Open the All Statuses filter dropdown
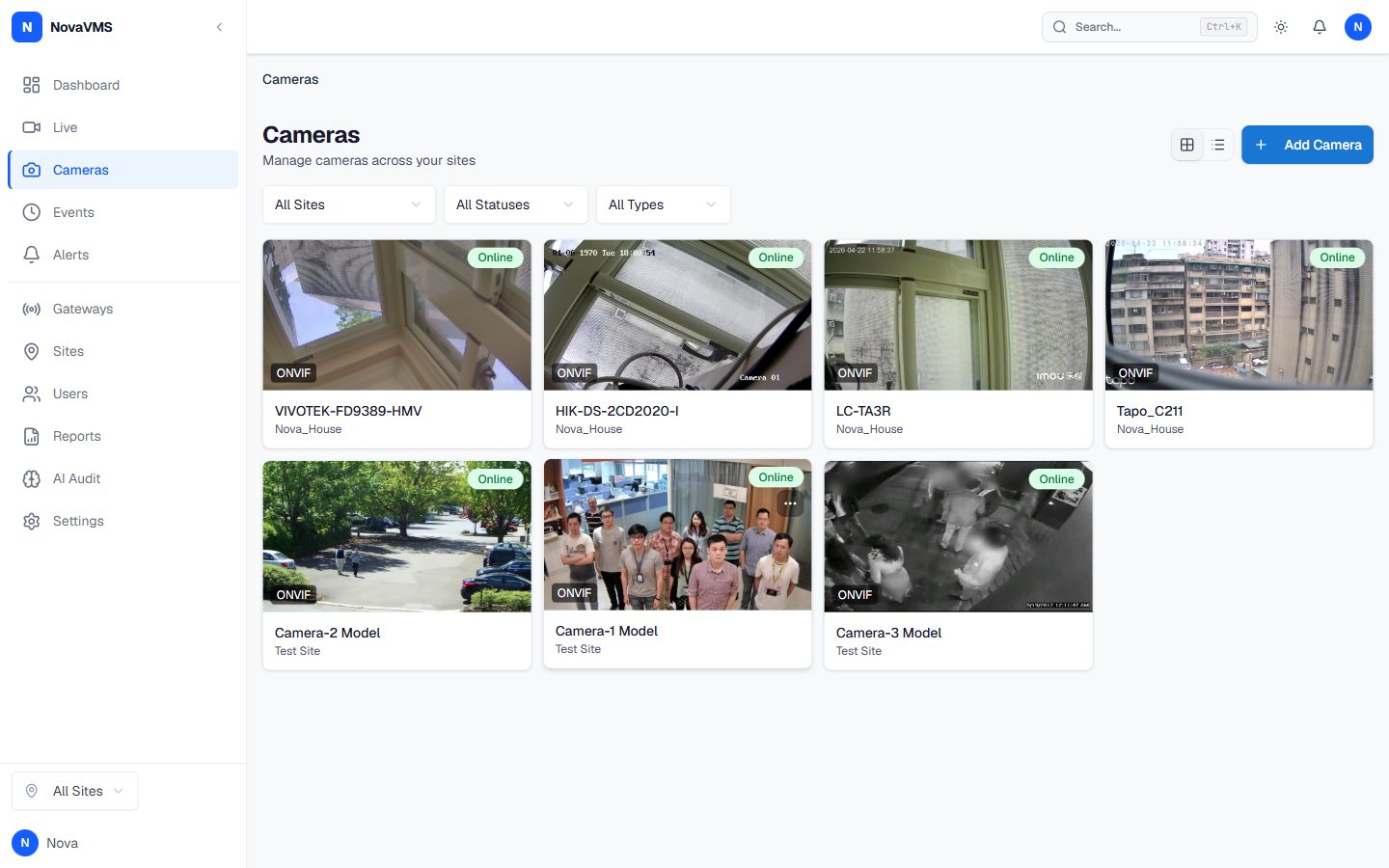Image resolution: width=1389 pixels, height=868 pixels. [x=516, y=204]
